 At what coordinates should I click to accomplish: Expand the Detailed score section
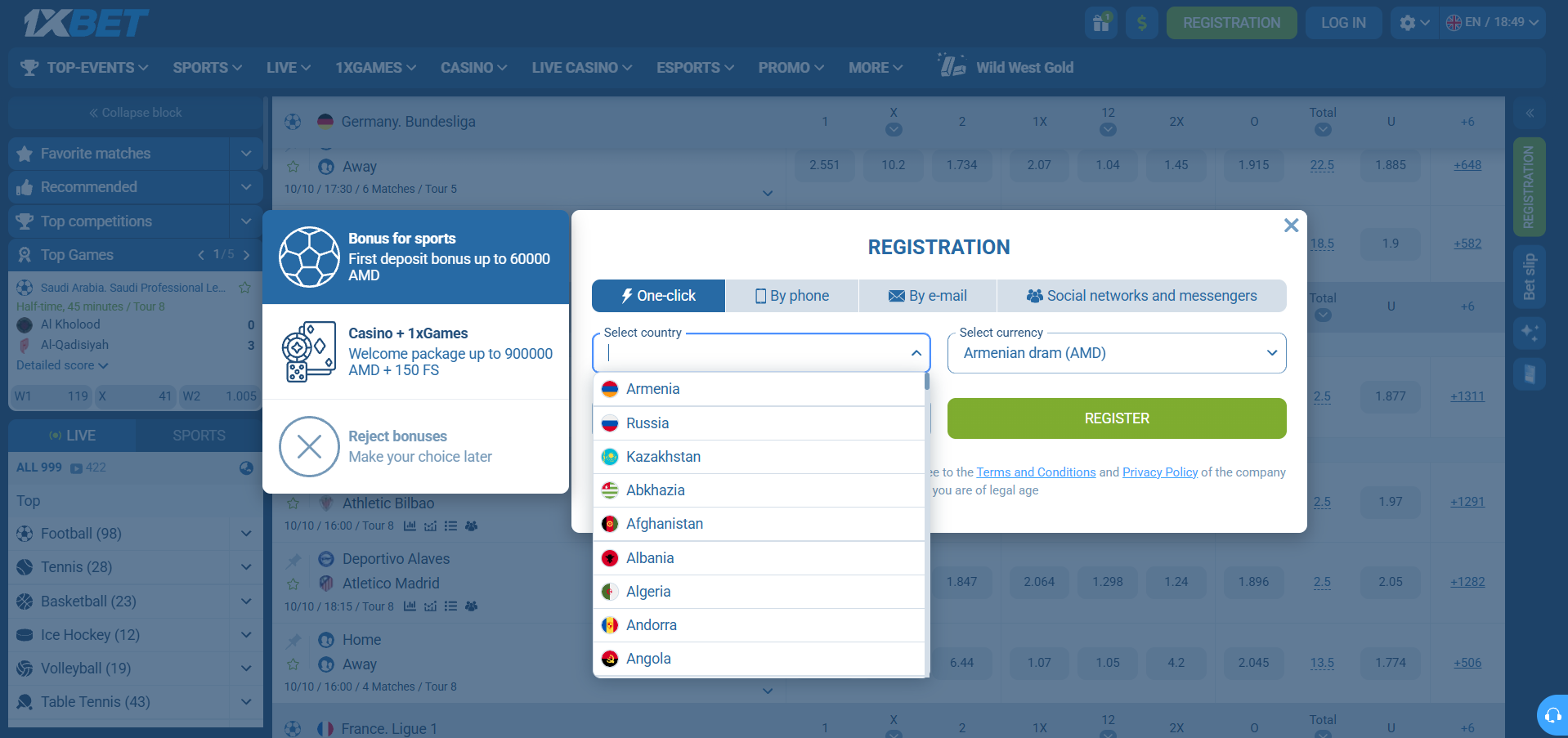(62, 365)
